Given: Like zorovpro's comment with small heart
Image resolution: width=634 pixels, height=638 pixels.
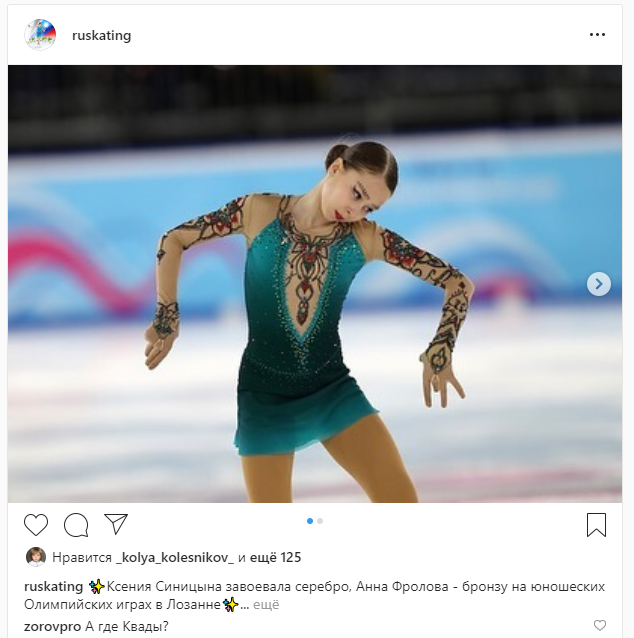Looking at the screenshot, I should coord(599,625).
